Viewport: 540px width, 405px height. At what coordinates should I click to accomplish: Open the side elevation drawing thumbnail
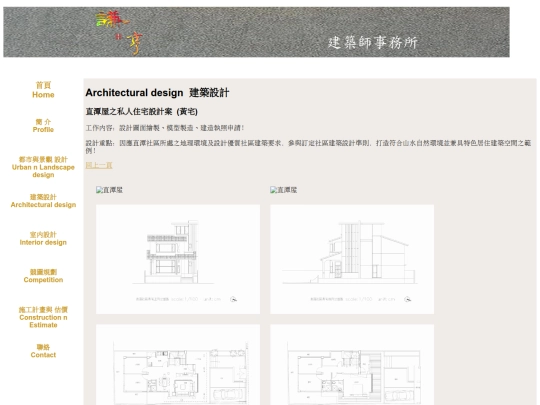click(x=352, y=259)
